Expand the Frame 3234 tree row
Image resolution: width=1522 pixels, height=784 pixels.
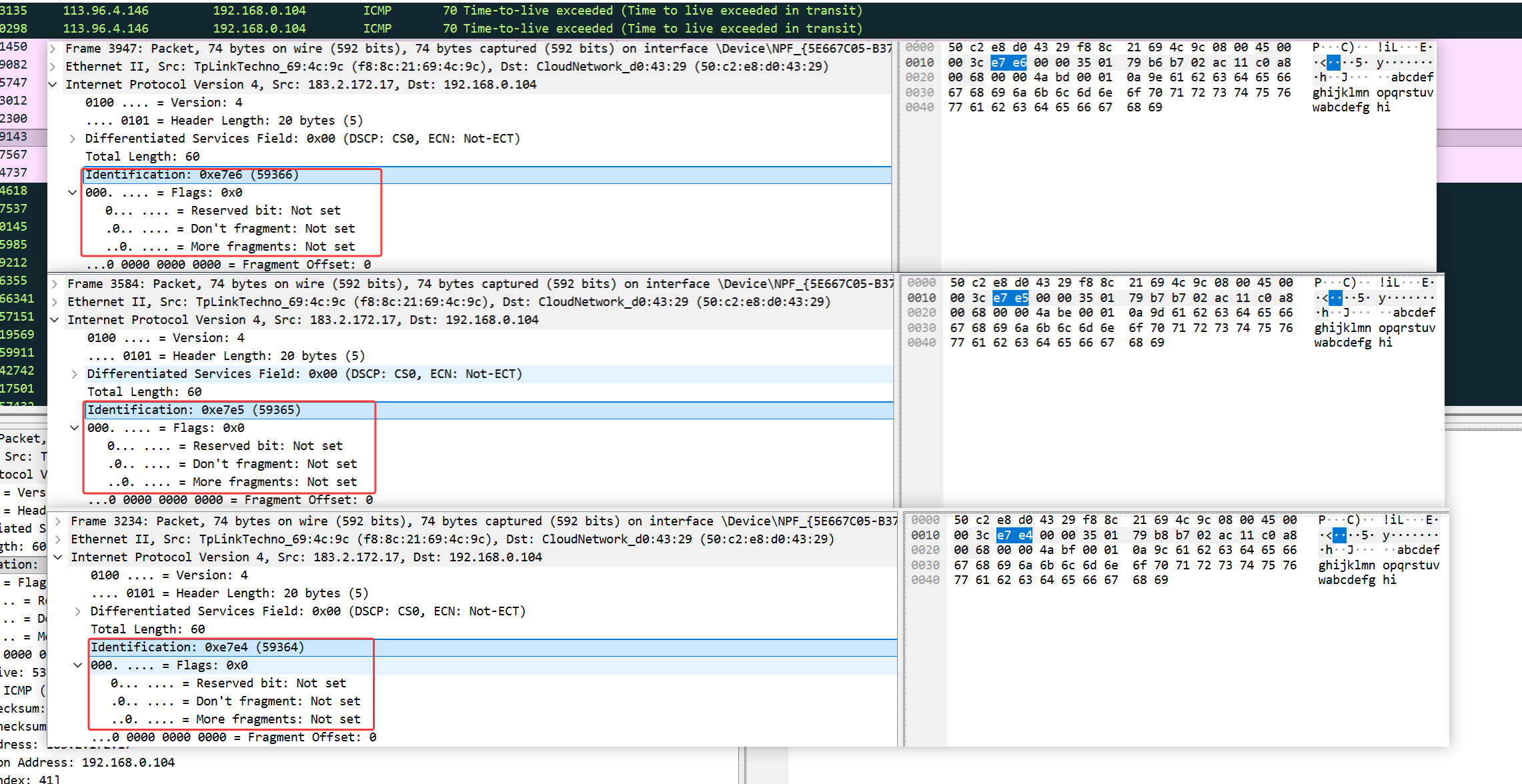(58, 521)
